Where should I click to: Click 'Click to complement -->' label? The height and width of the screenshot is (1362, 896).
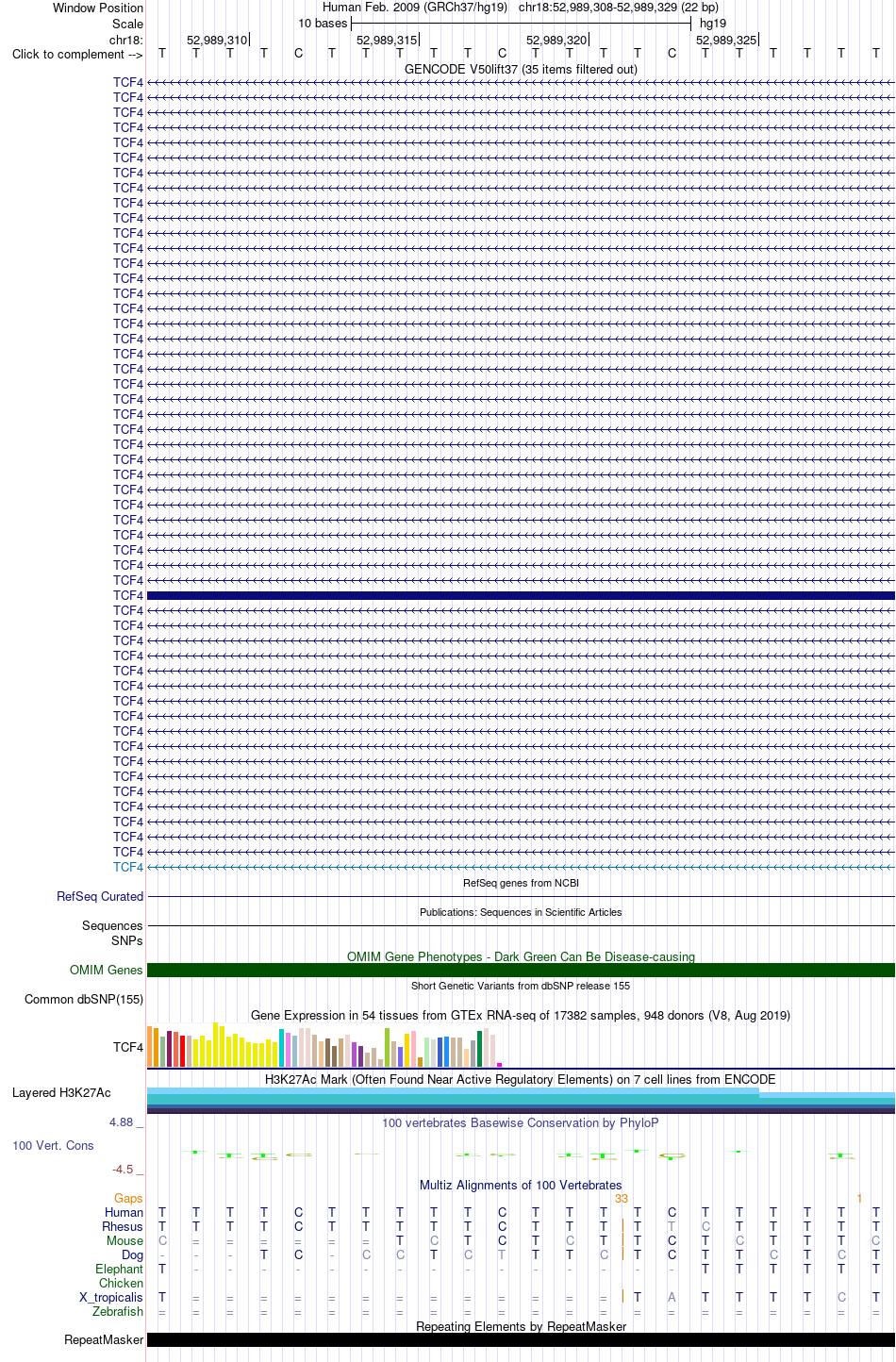77,54
